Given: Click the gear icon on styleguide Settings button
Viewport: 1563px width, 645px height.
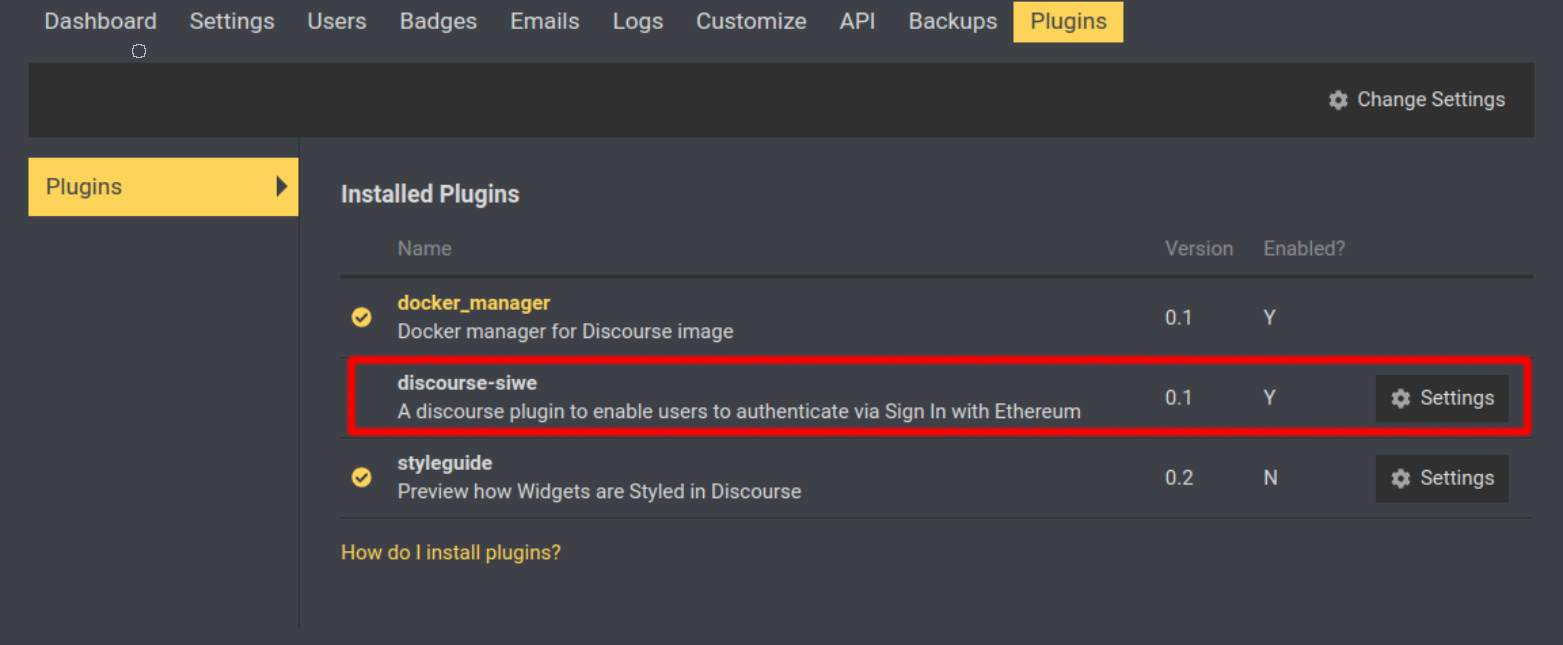Looking at the screenshot, I should pyautogui.click(x=1399, y=478).
